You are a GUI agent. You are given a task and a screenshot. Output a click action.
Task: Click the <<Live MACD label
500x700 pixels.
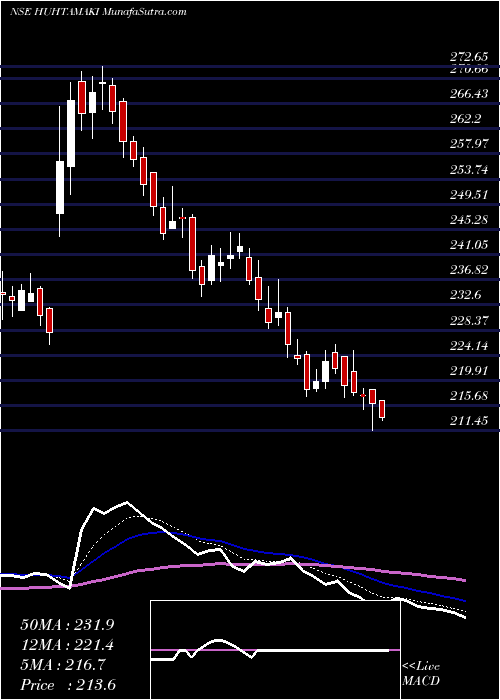pyautogui.click(x=421, y=674)
